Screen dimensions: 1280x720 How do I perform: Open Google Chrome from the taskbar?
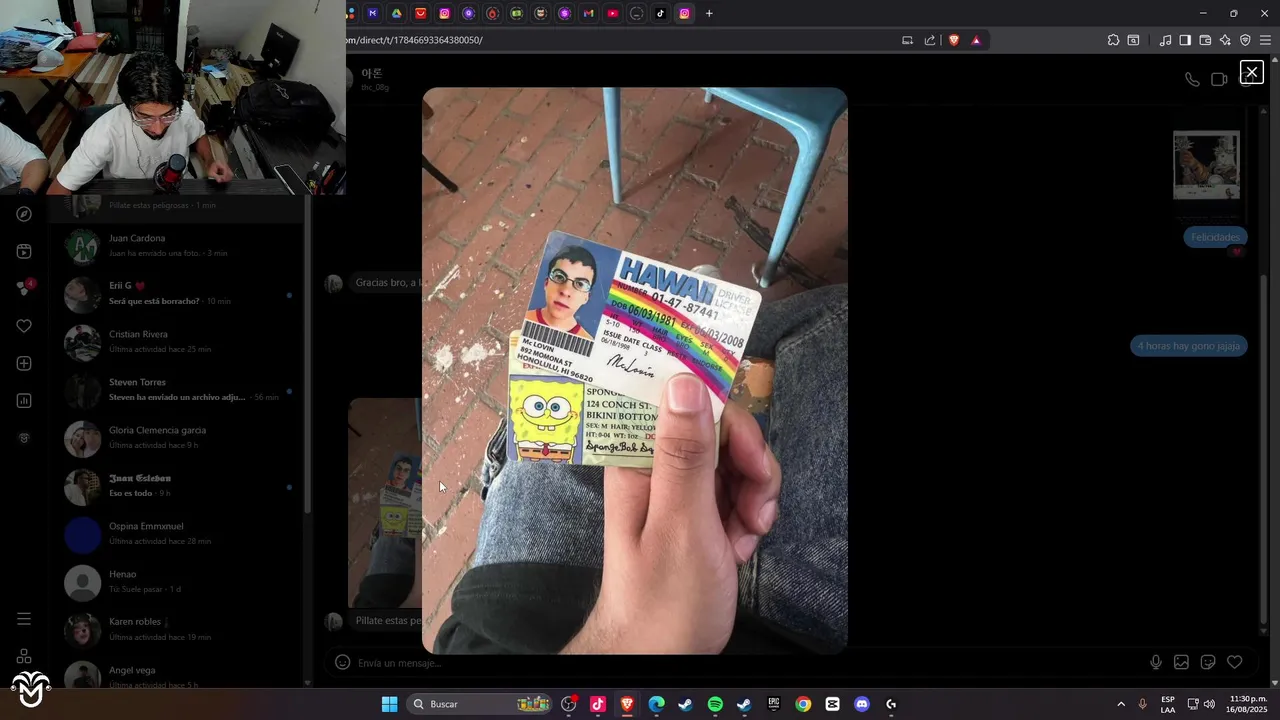(x=803, y=704)
